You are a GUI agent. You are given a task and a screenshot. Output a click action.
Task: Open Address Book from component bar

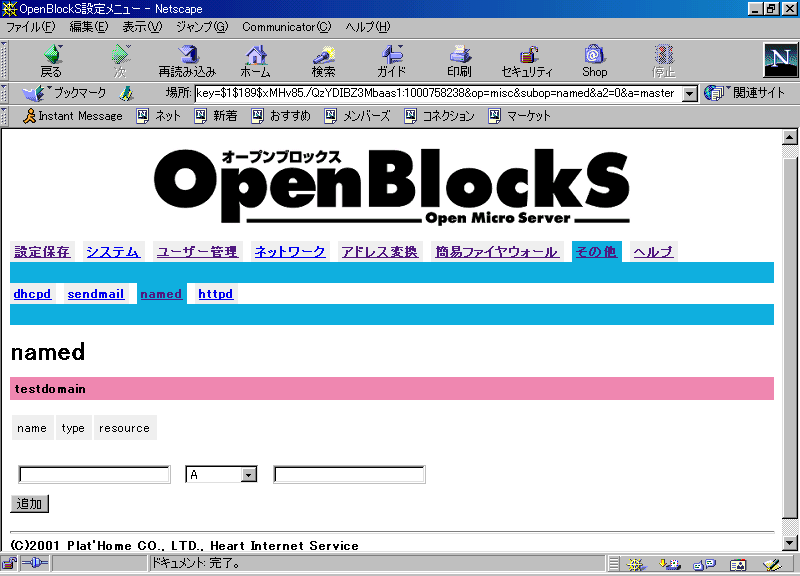point(738,564)
